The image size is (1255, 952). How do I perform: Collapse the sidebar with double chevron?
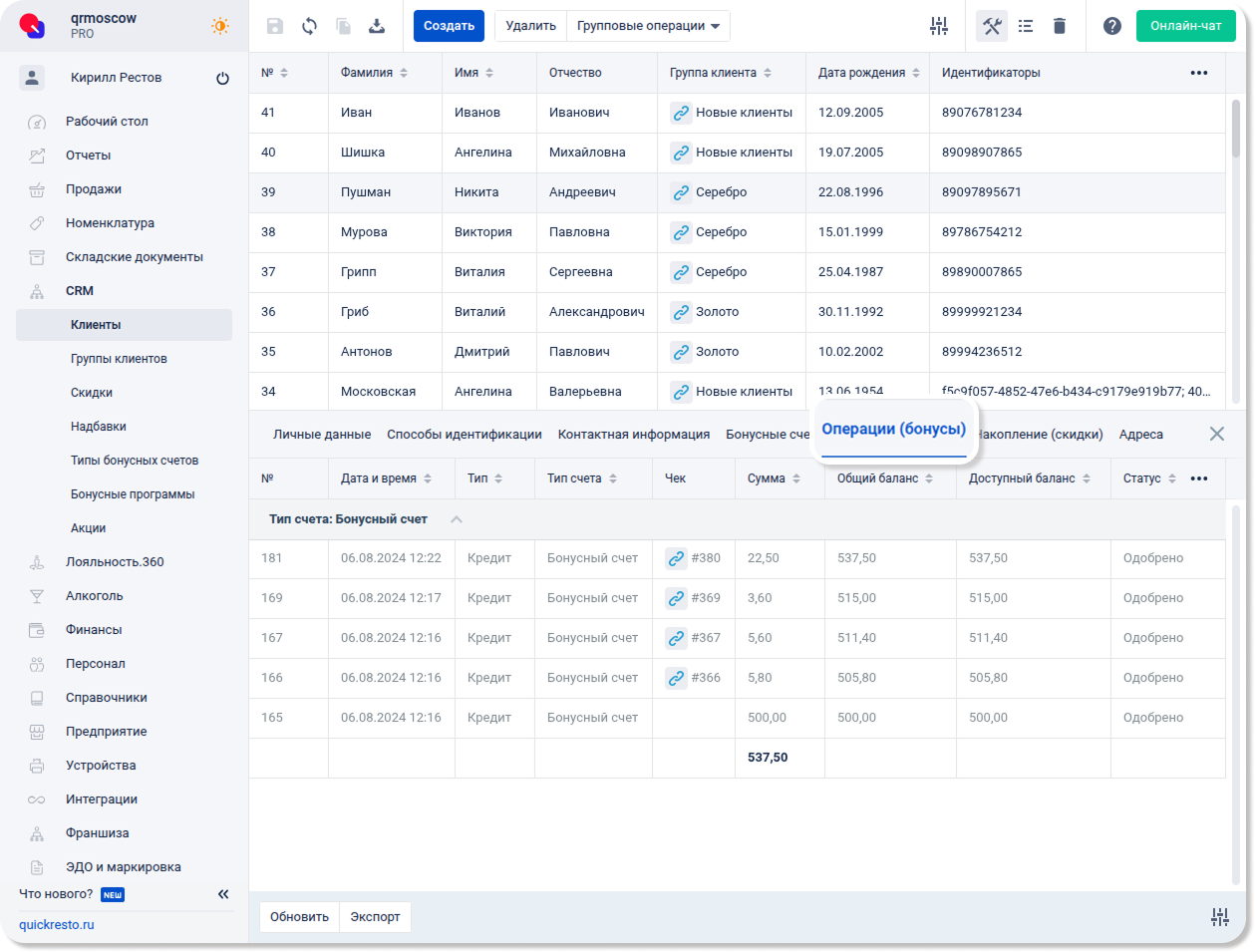(x=223, y=894)
